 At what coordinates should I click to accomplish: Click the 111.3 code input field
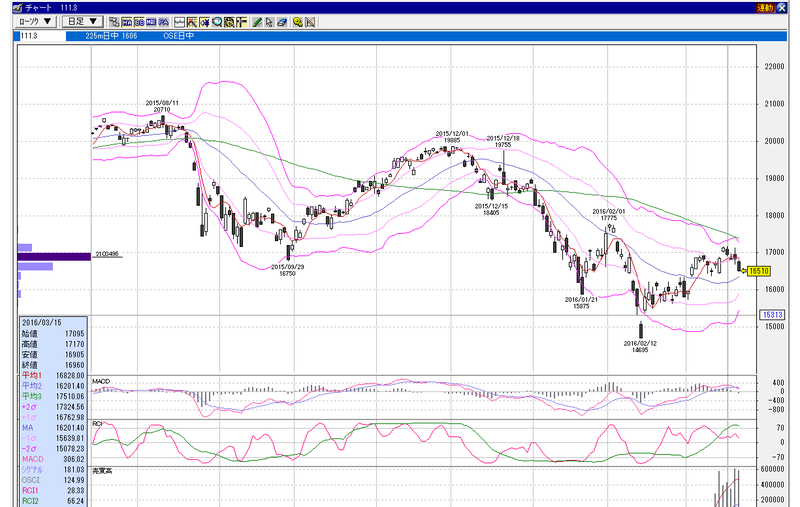42,36
